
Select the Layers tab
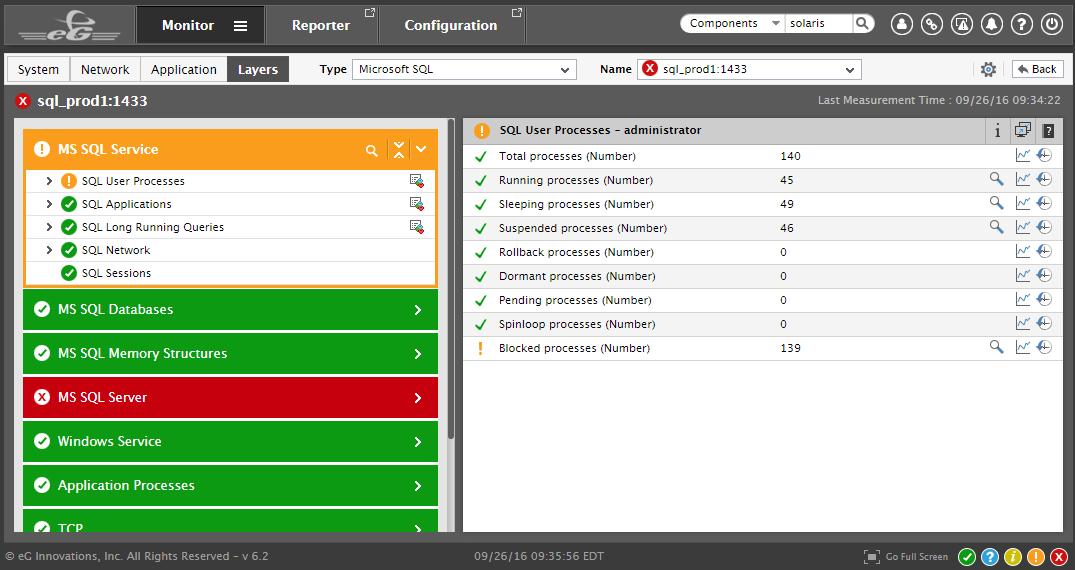[258, 69]
